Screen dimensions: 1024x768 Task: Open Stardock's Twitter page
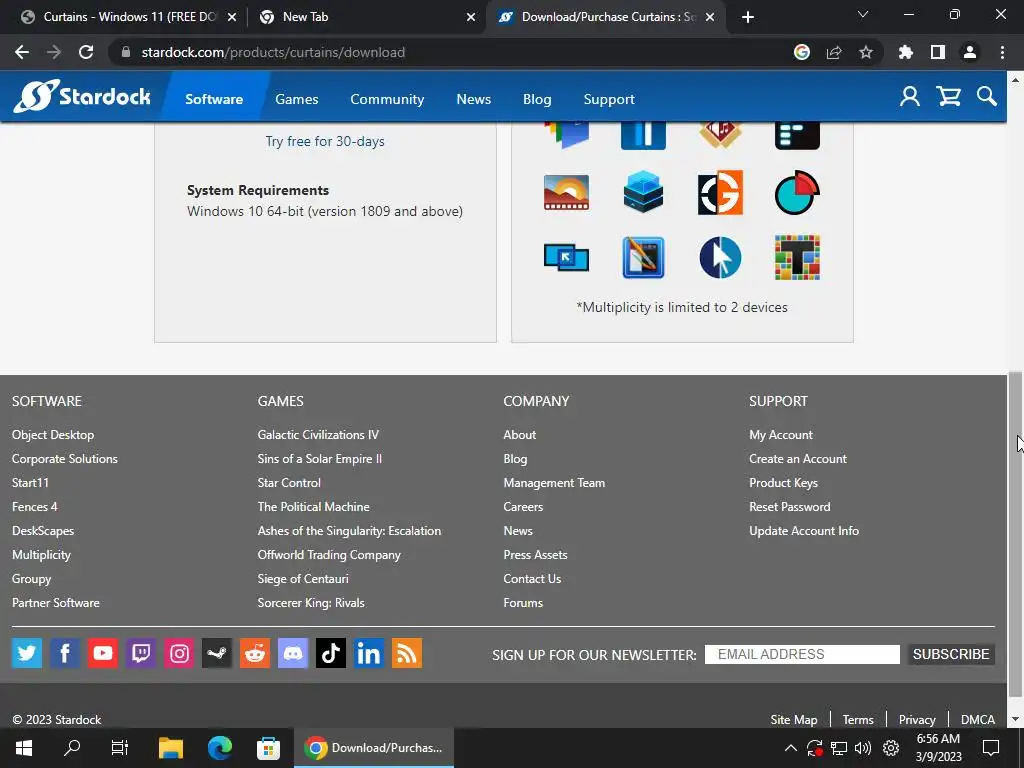coord(27,653)
